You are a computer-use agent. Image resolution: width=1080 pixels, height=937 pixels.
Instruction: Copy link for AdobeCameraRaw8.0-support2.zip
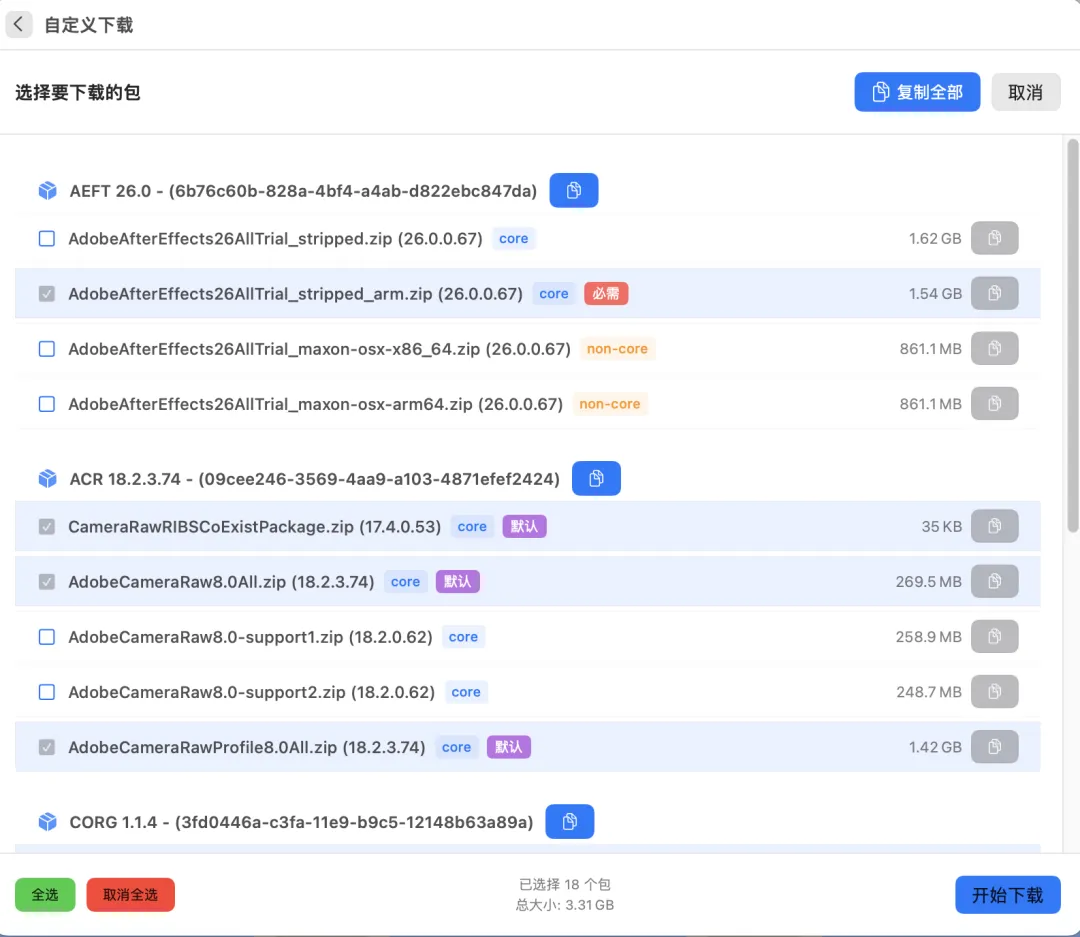pos(994,692)
